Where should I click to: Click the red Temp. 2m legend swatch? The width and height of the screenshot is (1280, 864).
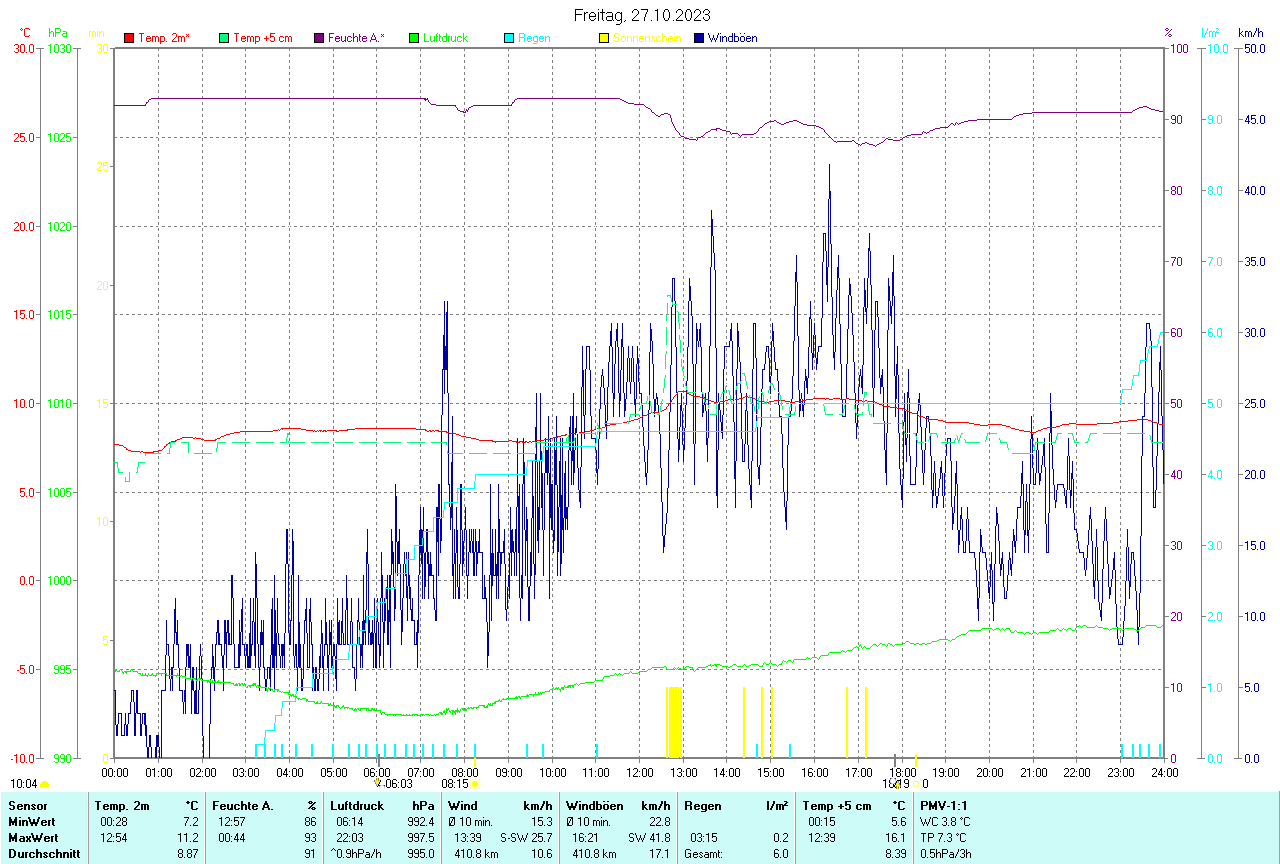click(129, 38)
